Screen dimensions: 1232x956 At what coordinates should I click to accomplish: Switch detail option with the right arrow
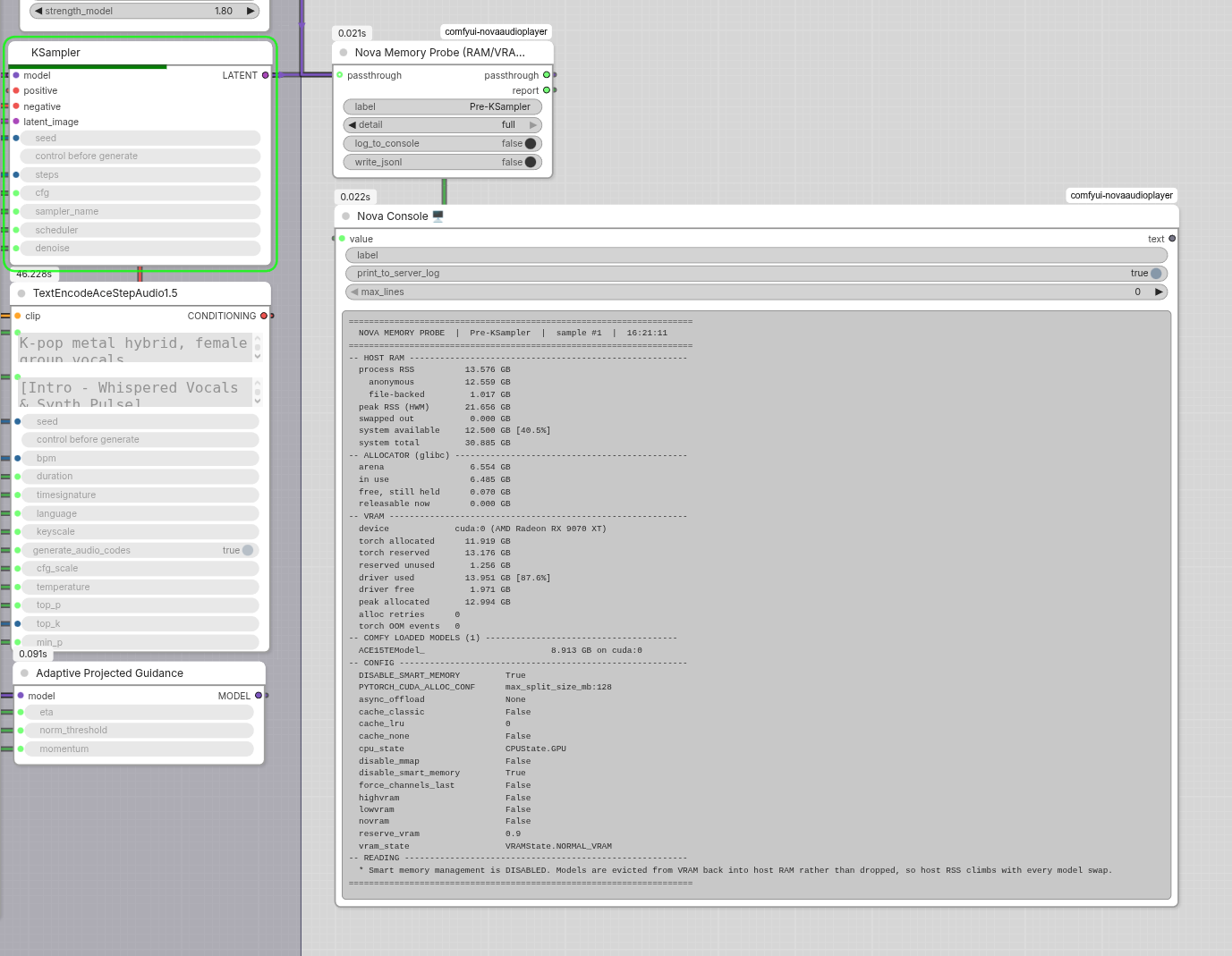pos(533,125)
